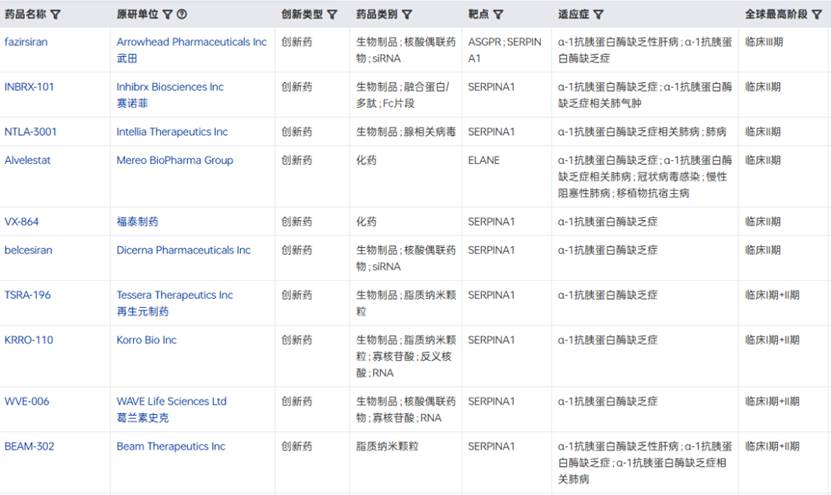Open 福泰制药 company link
Screen dimensions: 831x495
tap(137, 222)
